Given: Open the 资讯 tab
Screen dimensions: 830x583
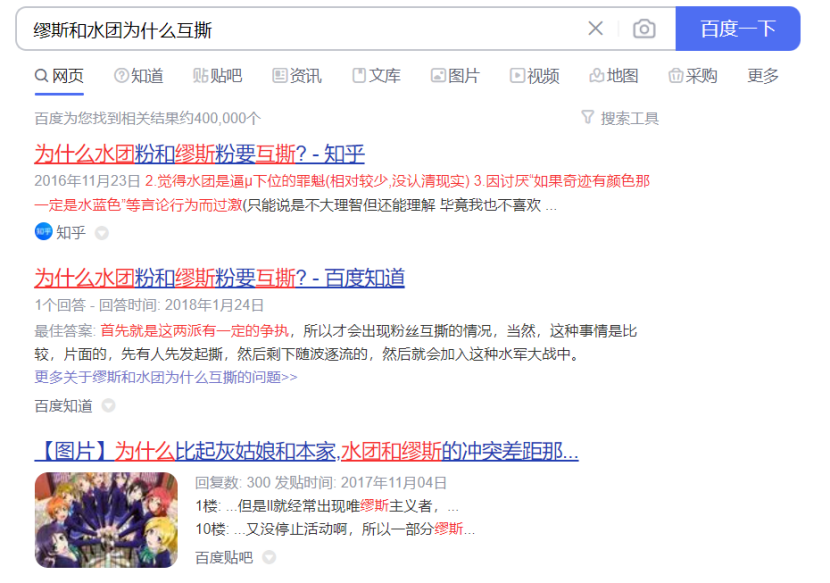Looking at the screenshot, I should tap(297, 76).
